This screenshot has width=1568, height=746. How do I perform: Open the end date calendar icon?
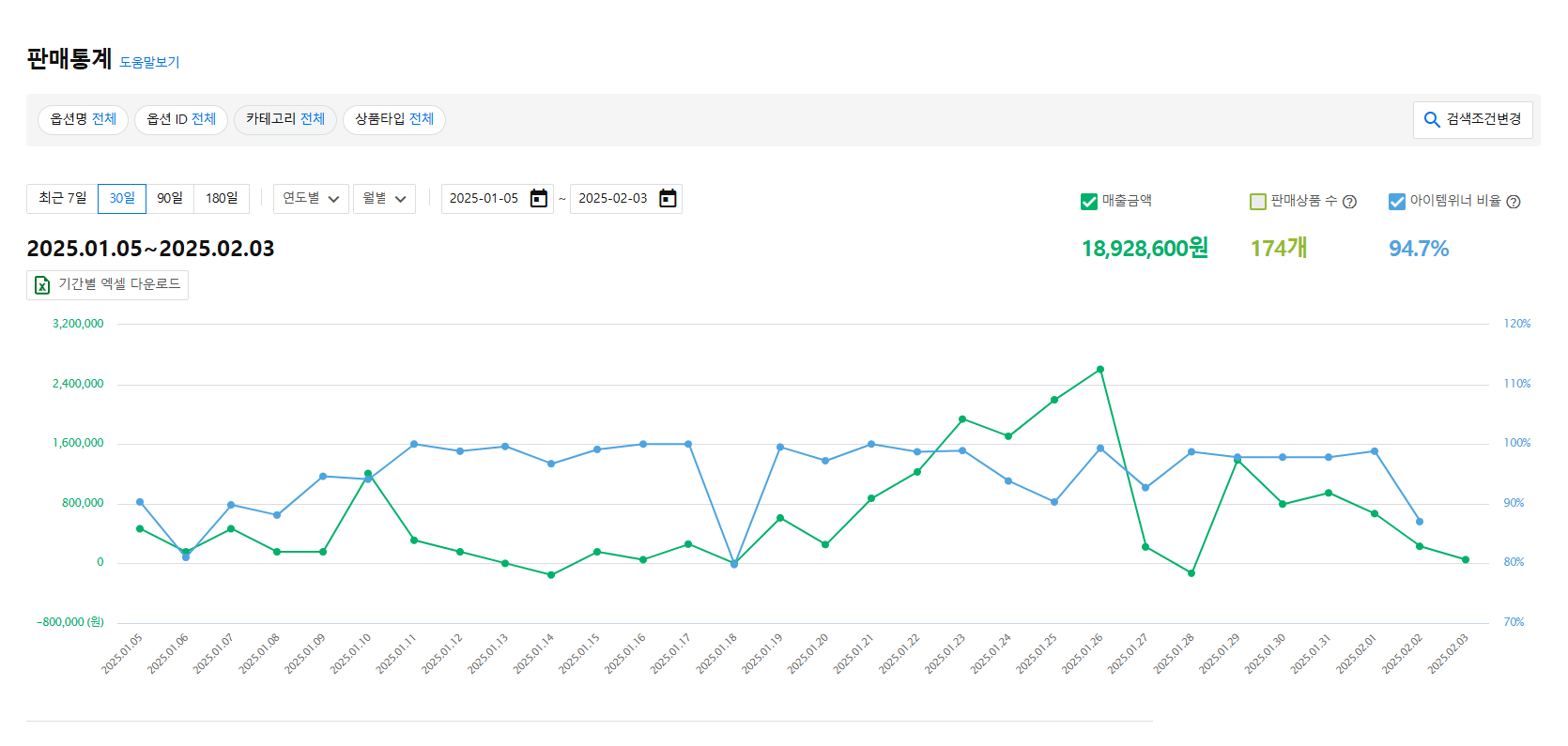pyautogui.click(x=668, y=198)
